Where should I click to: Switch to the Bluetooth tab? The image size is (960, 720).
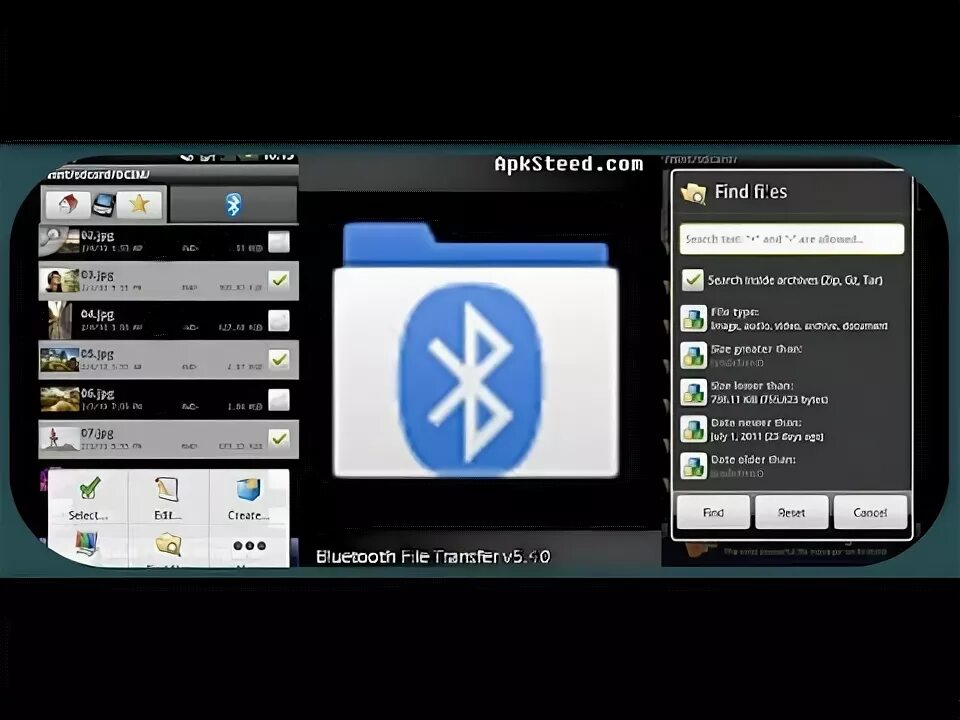233,204
